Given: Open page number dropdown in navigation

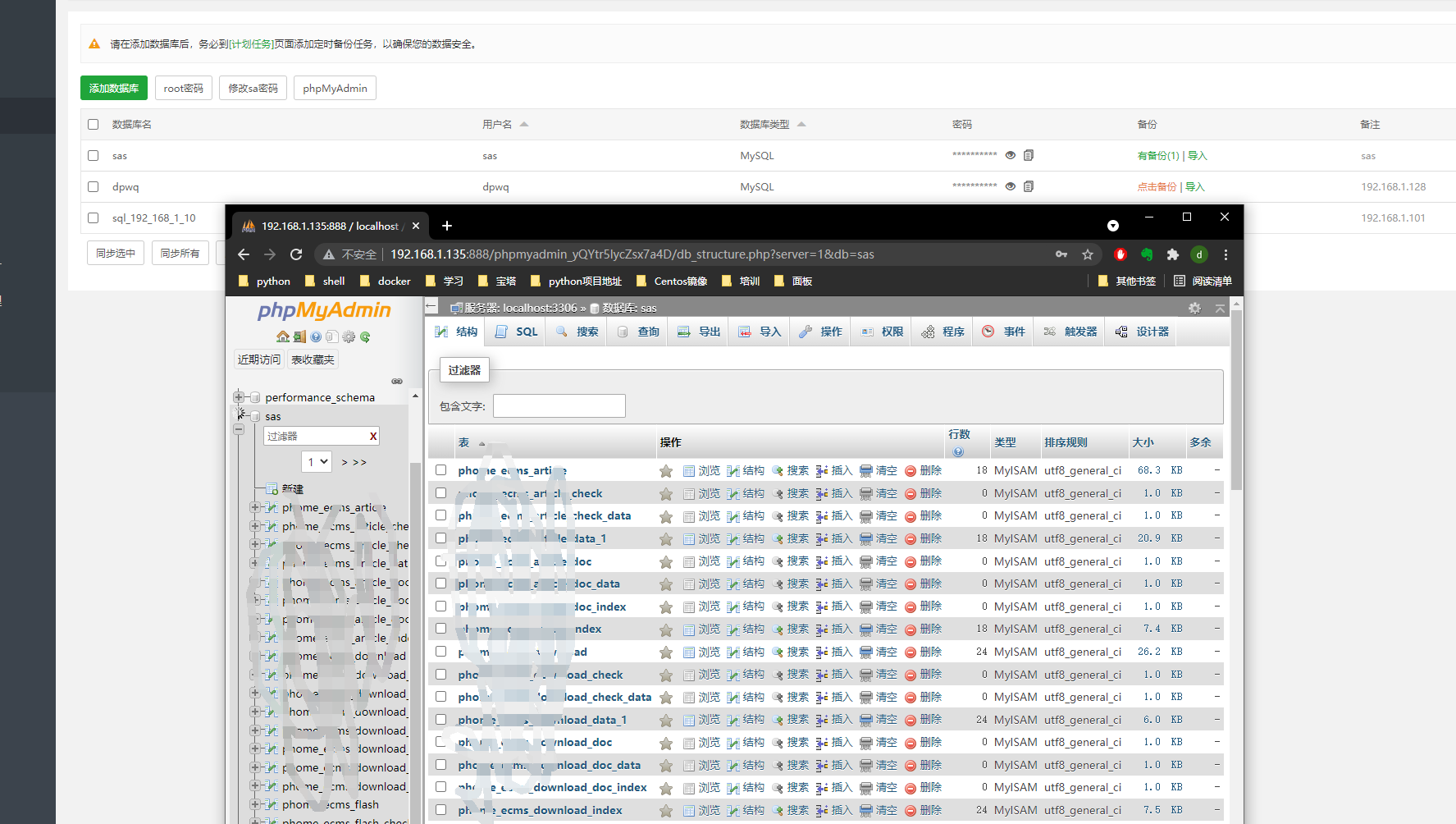Looking at the screenshot, I should (317, 462).
